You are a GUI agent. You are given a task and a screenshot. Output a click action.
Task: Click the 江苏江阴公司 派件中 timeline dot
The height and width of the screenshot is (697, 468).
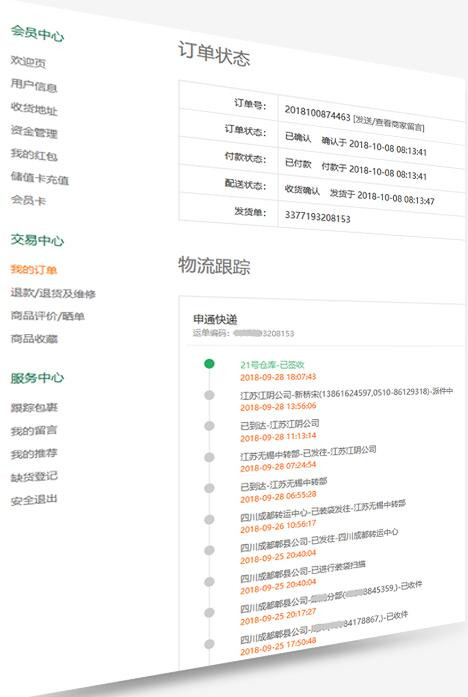pos(209,395)
